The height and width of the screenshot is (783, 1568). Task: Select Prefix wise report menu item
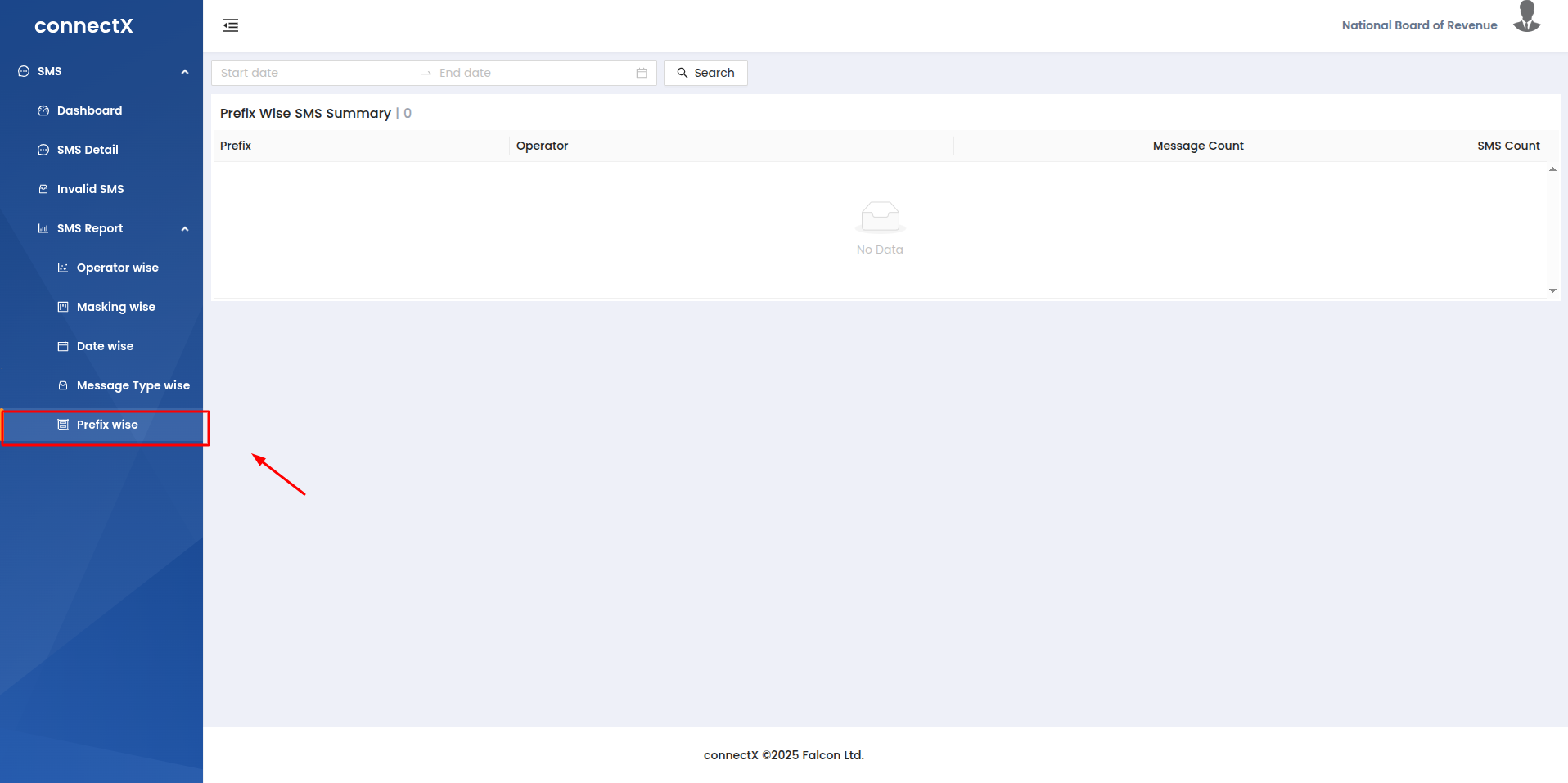107,425
